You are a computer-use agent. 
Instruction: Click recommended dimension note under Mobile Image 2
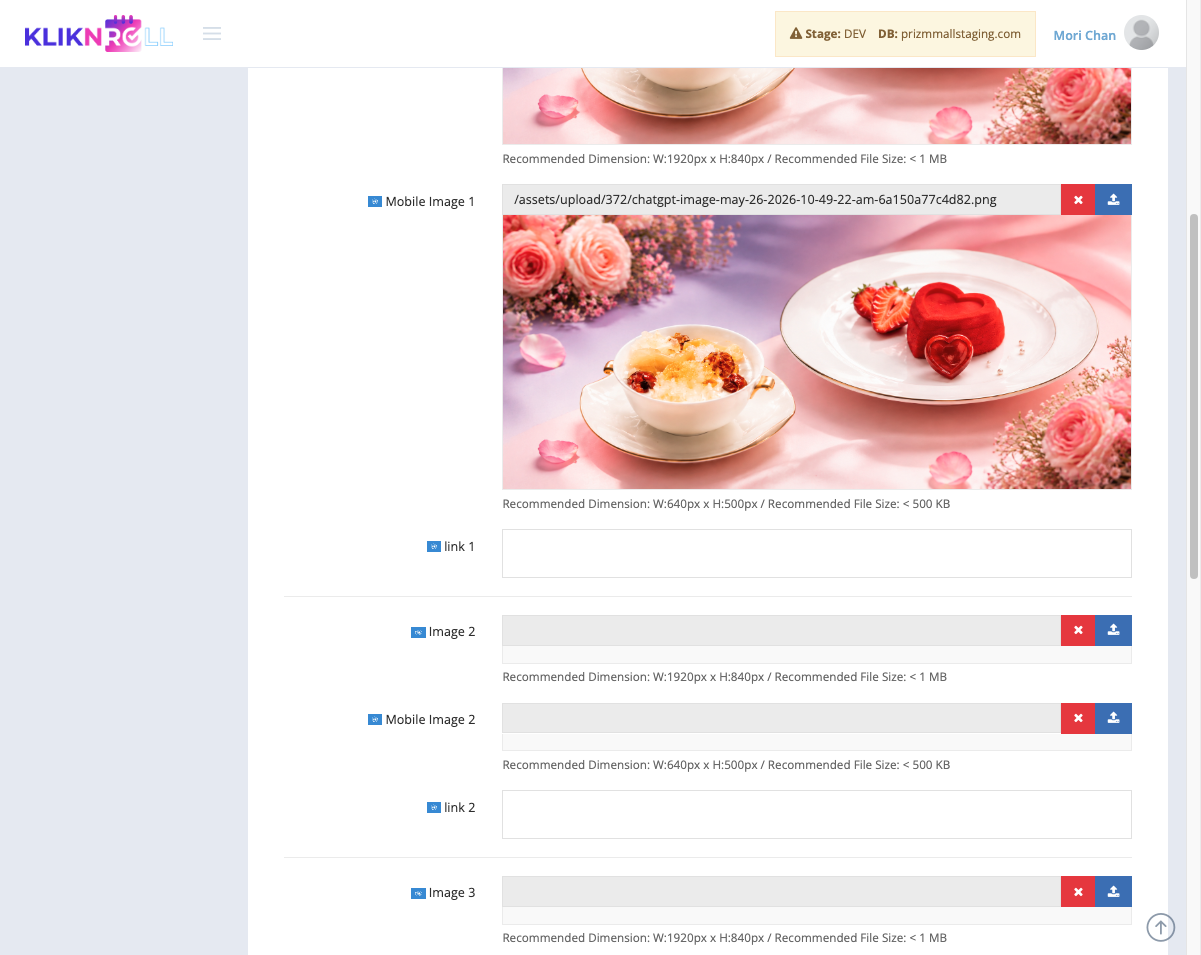click(x=726, y=765)
